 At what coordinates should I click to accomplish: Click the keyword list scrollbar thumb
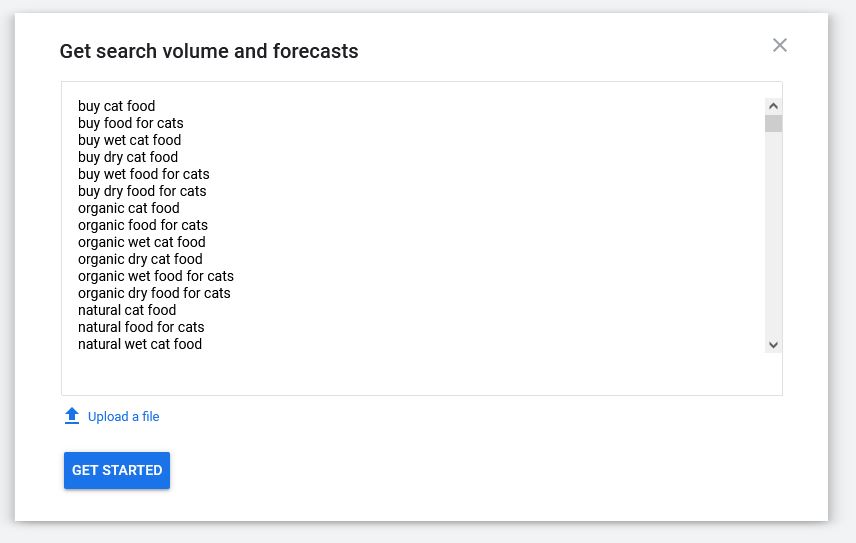point(773,123)
